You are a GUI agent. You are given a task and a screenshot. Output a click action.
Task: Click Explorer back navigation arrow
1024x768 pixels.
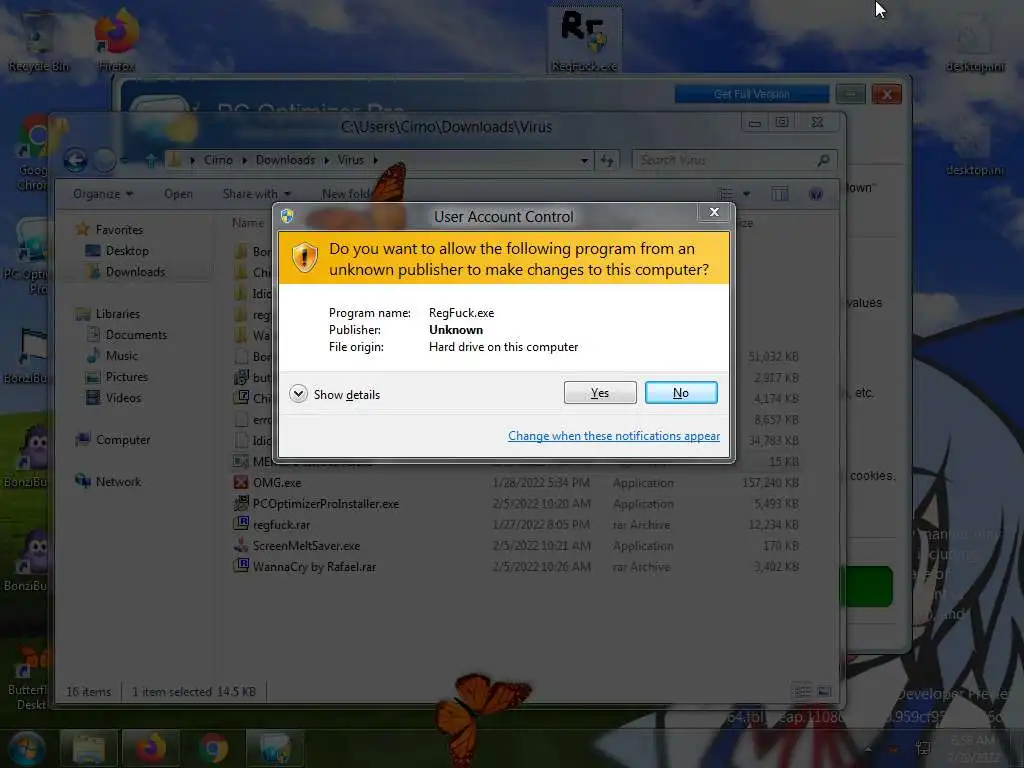[x=76, y=160]
